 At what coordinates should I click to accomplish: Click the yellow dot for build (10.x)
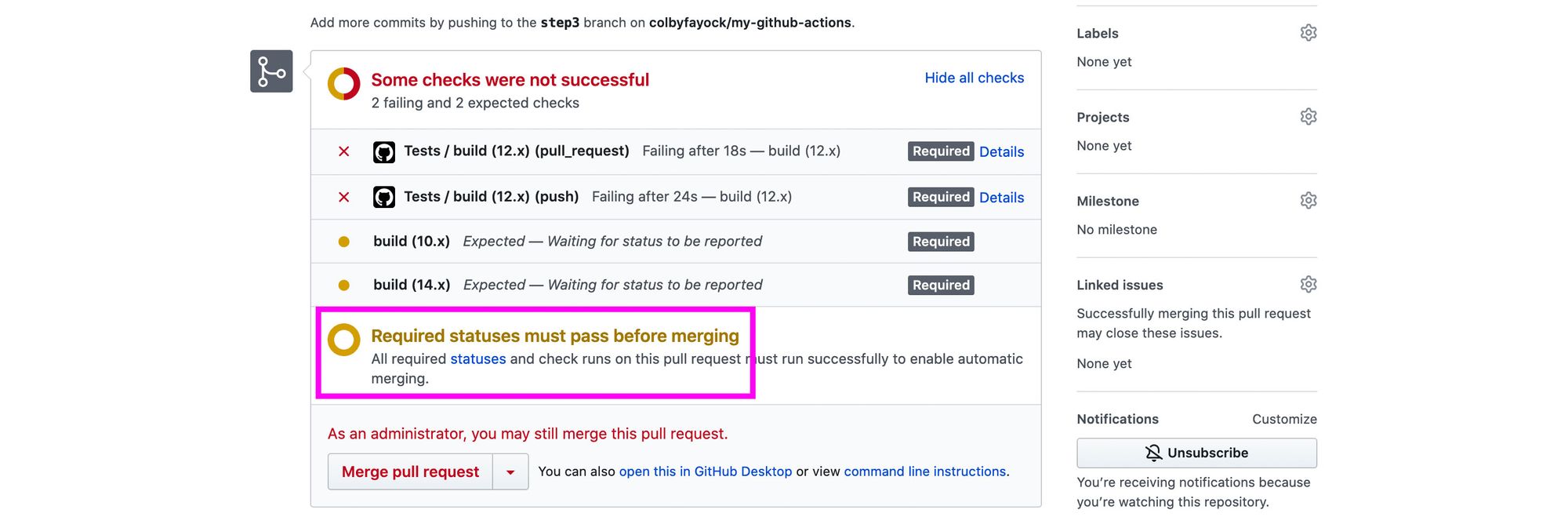[x=343, y=242]
